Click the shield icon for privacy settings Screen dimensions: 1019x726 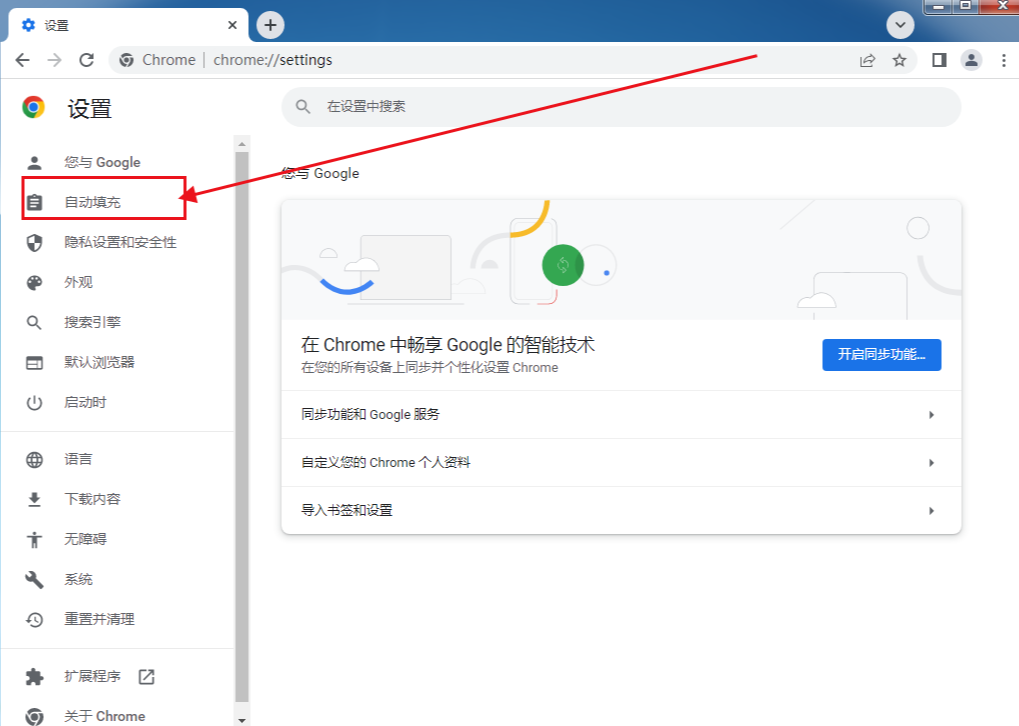point(34,242)
